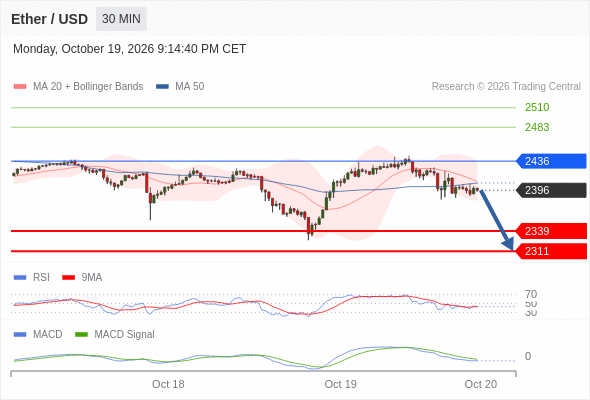This screenshot has width=590, height=400.
Task: Click the 2510 resistance level label
Action: coord(537,107)
